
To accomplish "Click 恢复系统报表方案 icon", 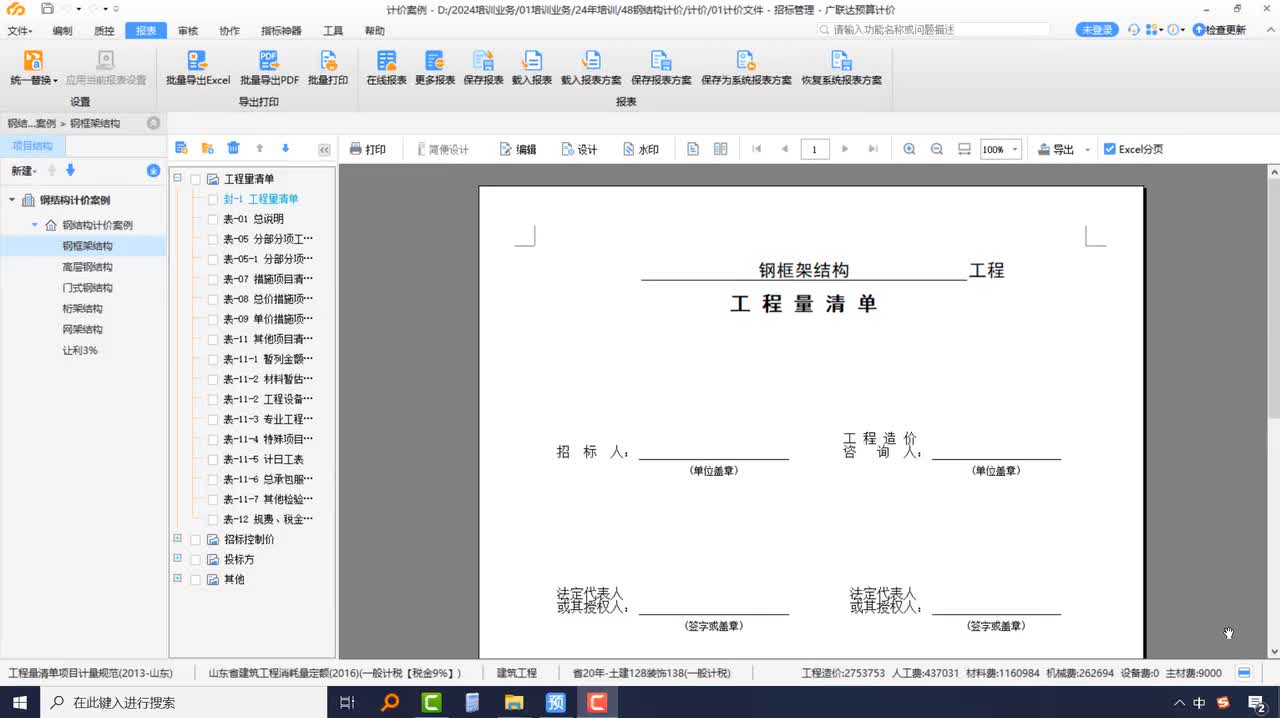I will coord(841,61).
